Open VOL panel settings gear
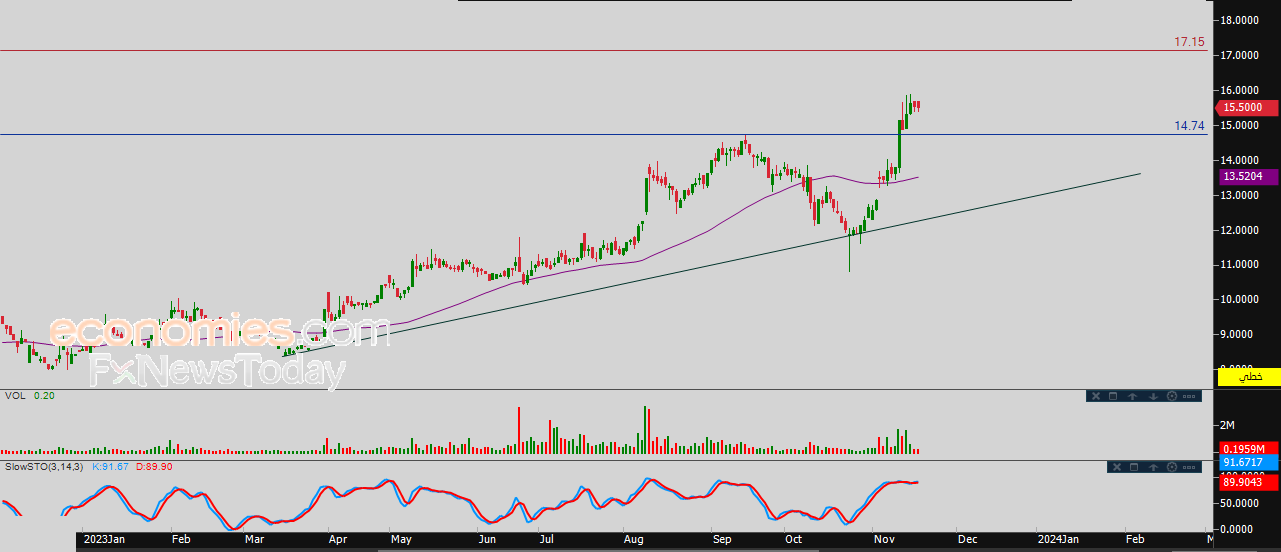 coord(1172,396)
